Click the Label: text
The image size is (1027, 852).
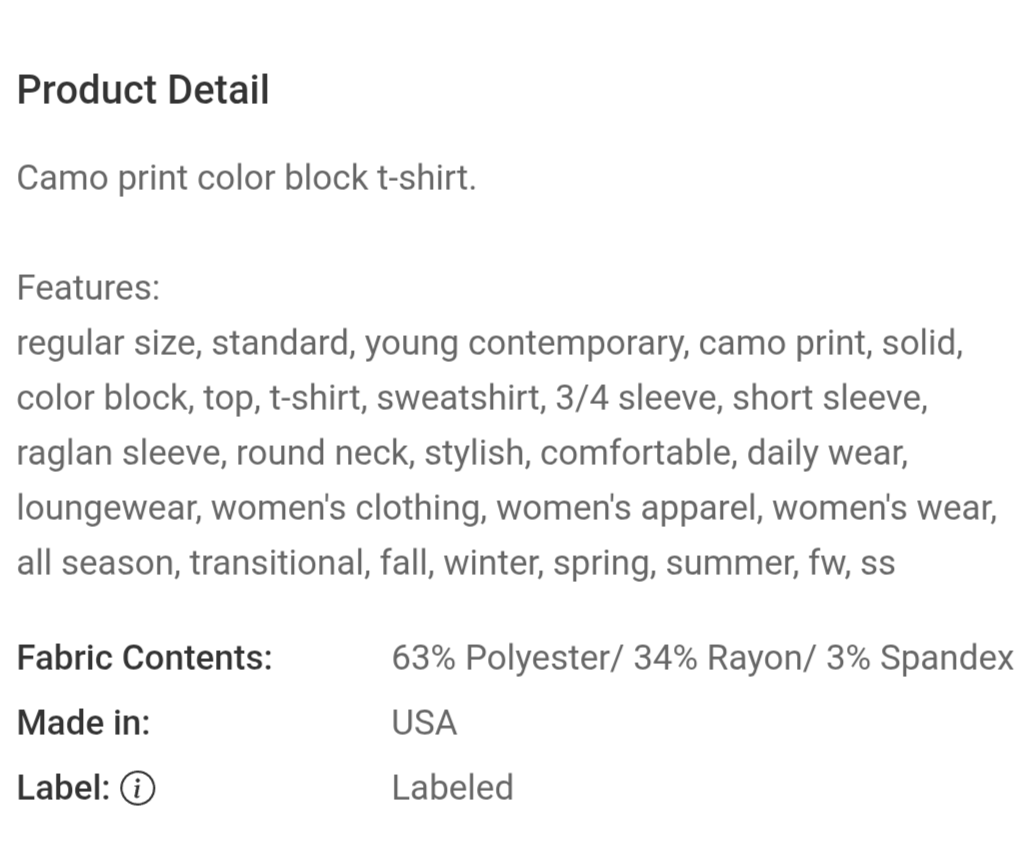(64, 788)
